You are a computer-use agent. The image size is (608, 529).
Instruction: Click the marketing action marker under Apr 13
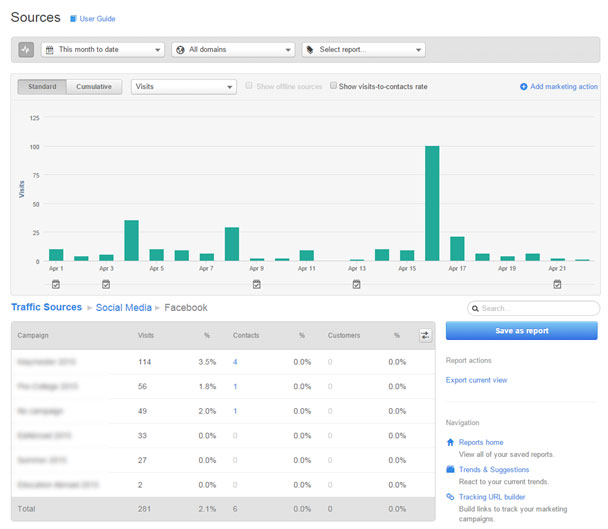coord(356,285)
